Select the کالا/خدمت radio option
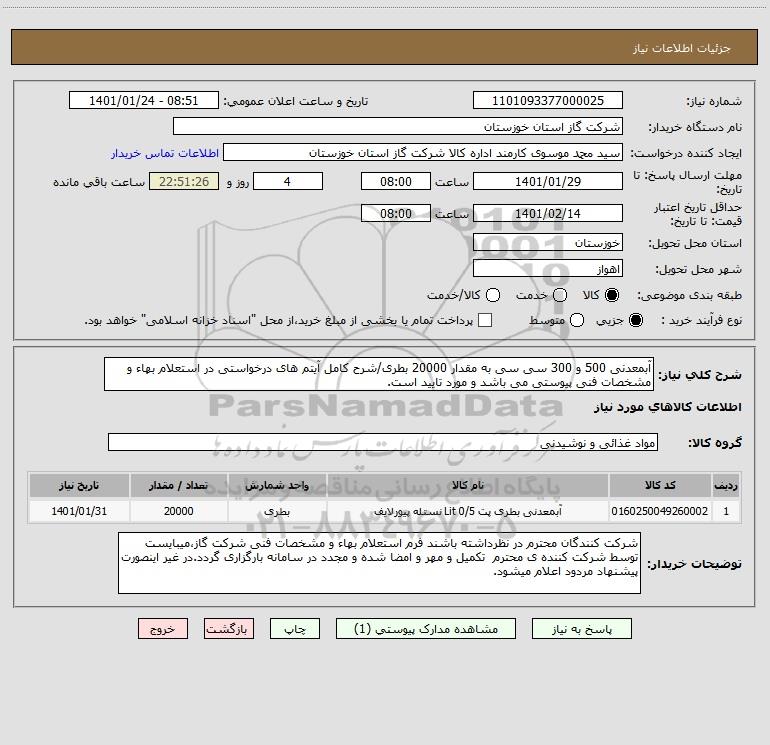Image resolution: width=770 pixels, height=745 pixels. click(x=493, y=295)
